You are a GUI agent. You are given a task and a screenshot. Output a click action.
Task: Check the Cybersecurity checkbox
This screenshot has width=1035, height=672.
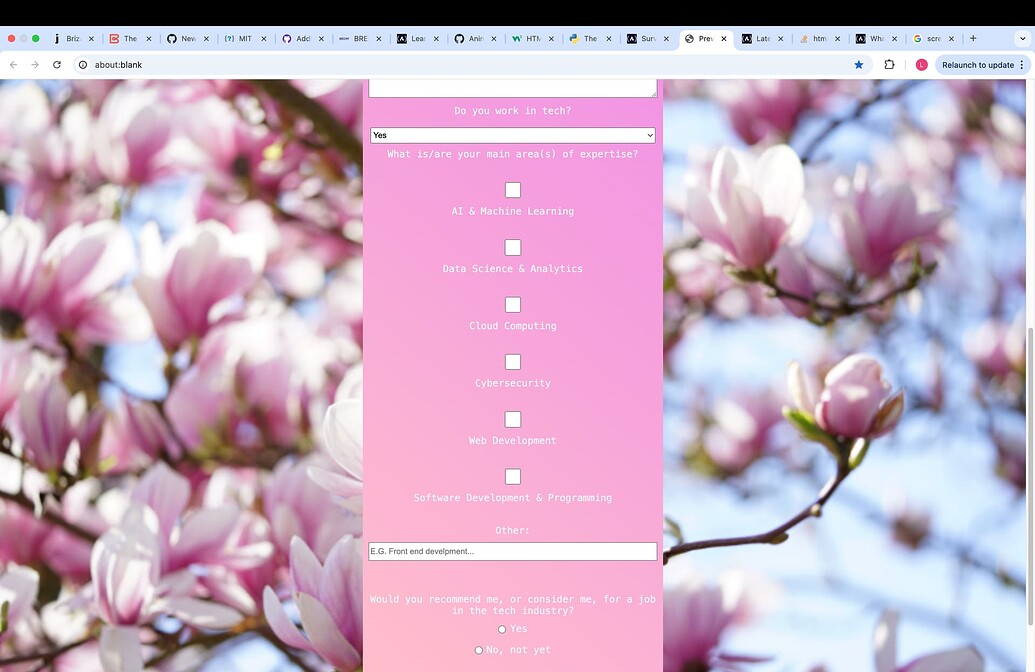pyautogui.click(x=513, y=361)
